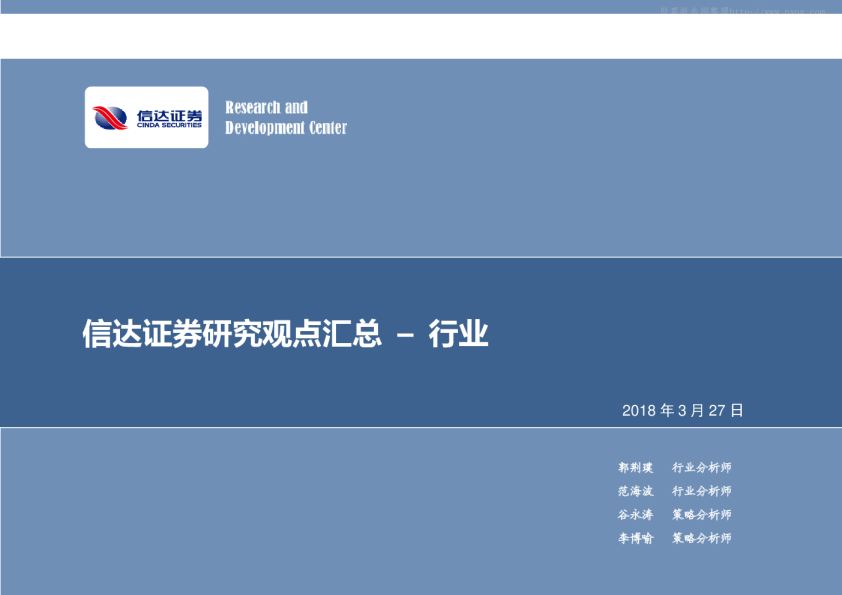
Task: Click the 信达证券 Chinese logo text
Action: pos(169,115)
